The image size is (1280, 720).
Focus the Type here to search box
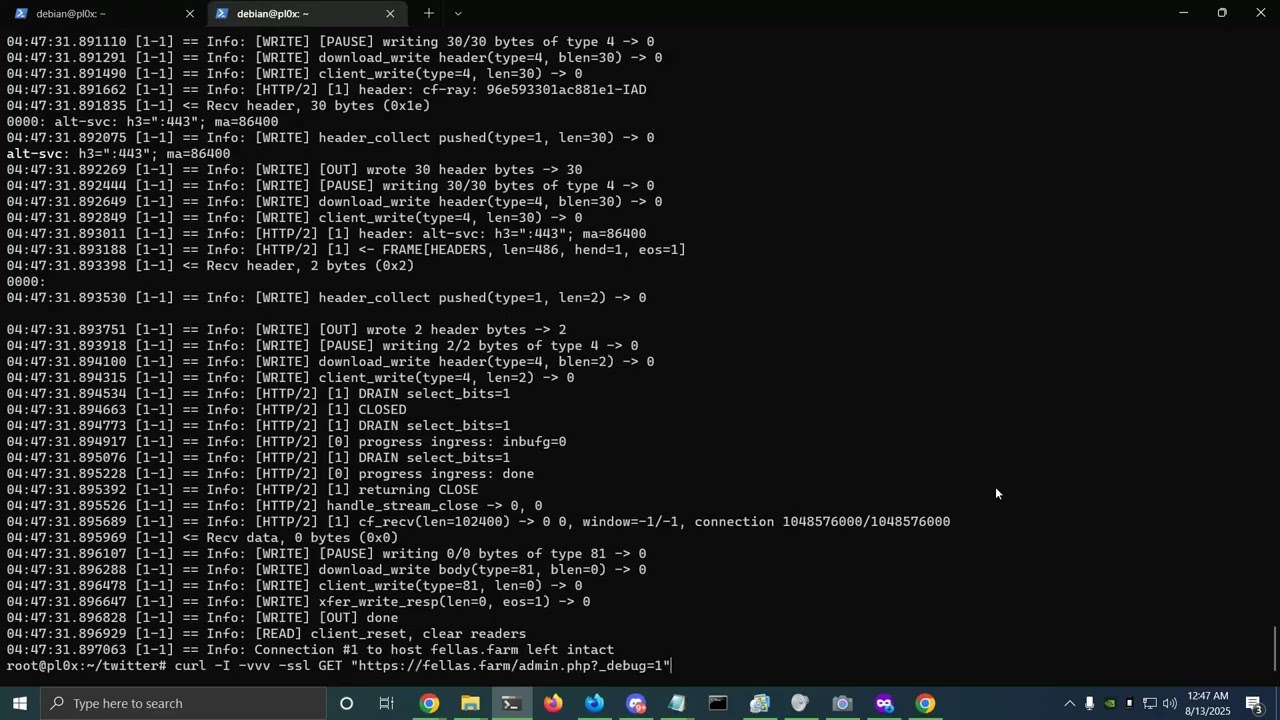click(183, 704)
